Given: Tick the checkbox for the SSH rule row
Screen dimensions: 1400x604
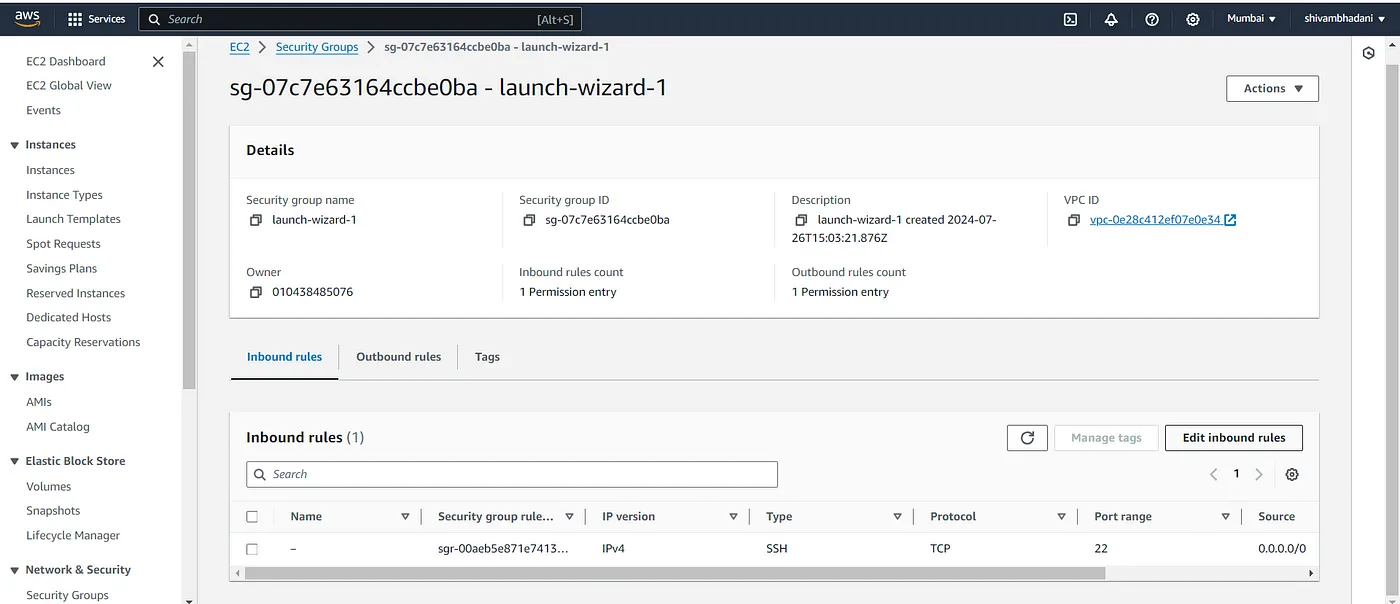Looking at the screenshot, I should click(252, 549).
